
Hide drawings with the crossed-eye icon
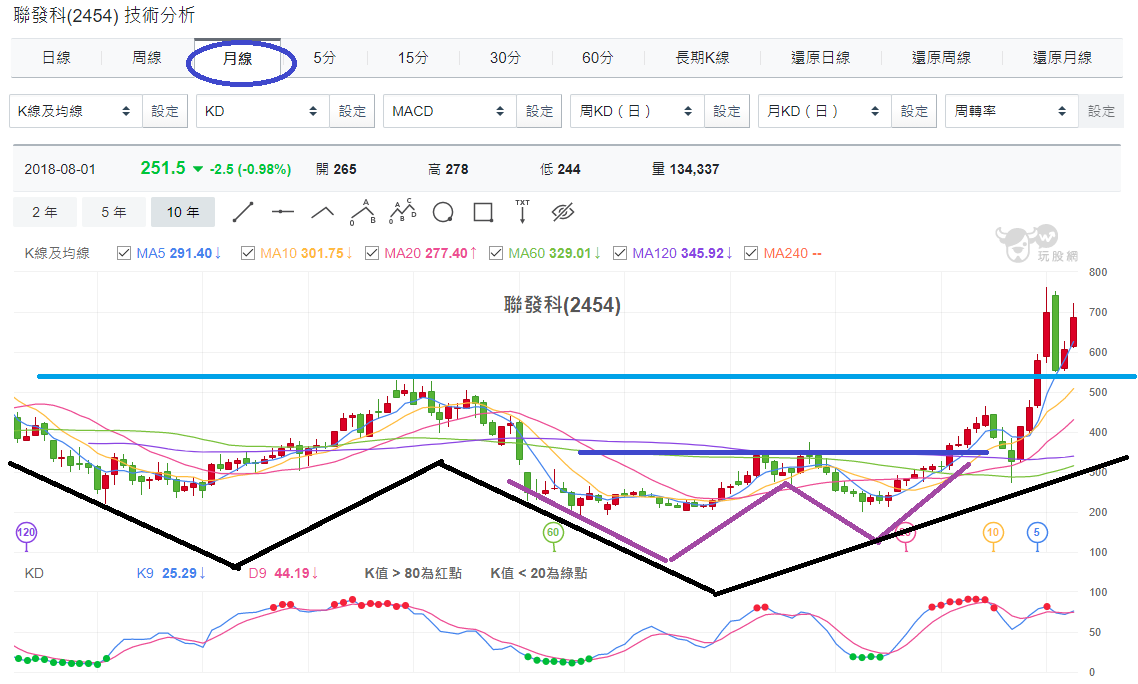(562, 212)
